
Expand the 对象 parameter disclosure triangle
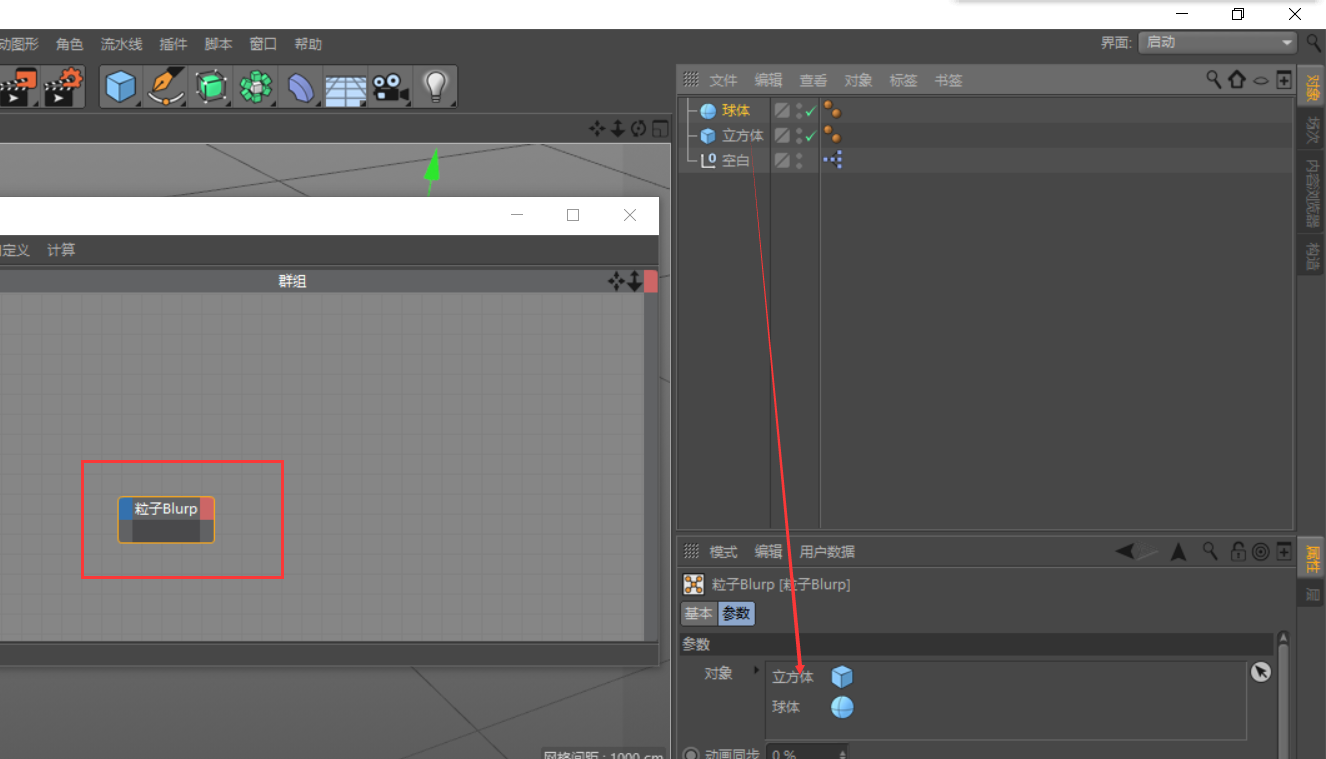756,669
